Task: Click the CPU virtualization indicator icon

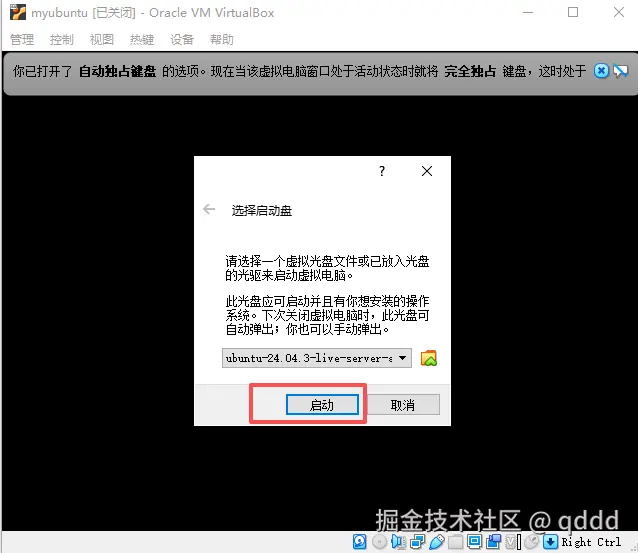Action: pos(510,542)
